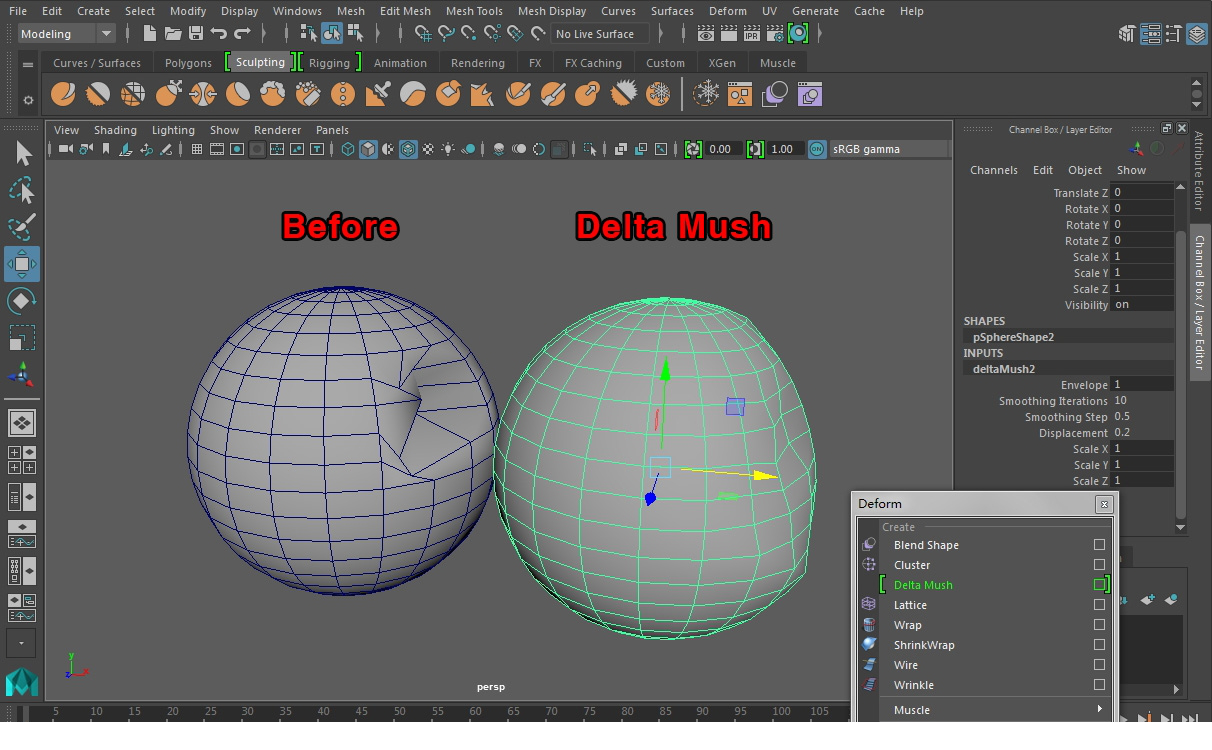Click the IPR render icon

752,33
